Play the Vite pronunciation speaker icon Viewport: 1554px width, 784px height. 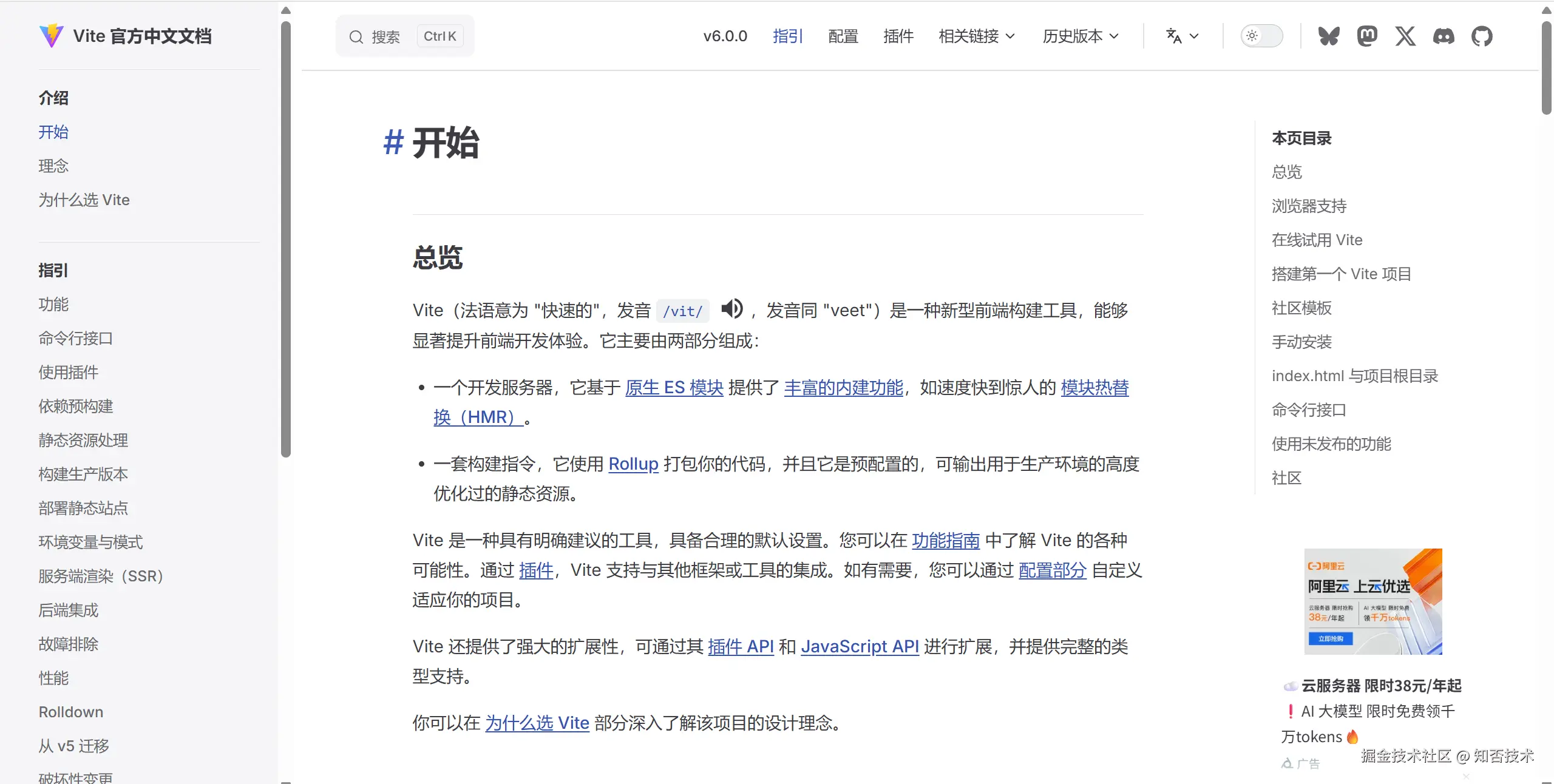pos(732,309)
